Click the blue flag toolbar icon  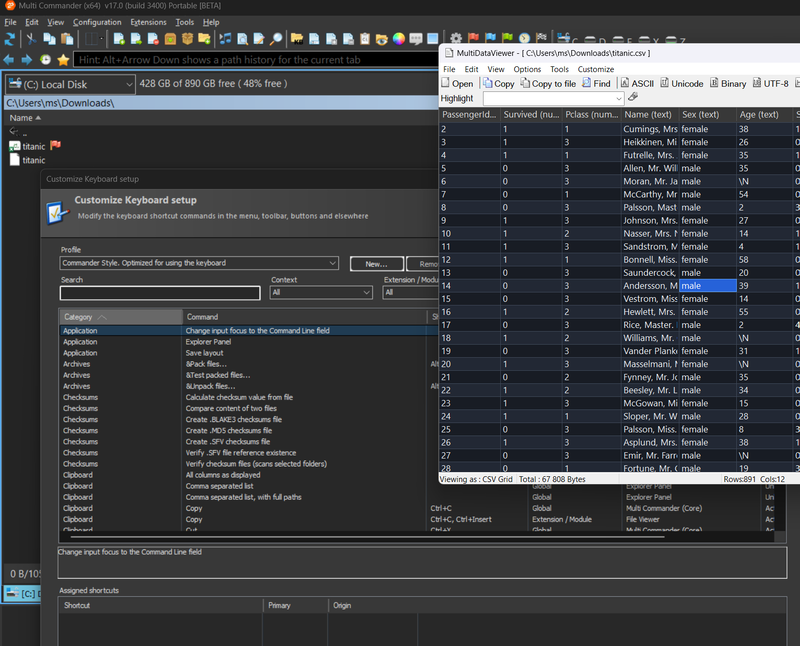(x=490, y=38)
